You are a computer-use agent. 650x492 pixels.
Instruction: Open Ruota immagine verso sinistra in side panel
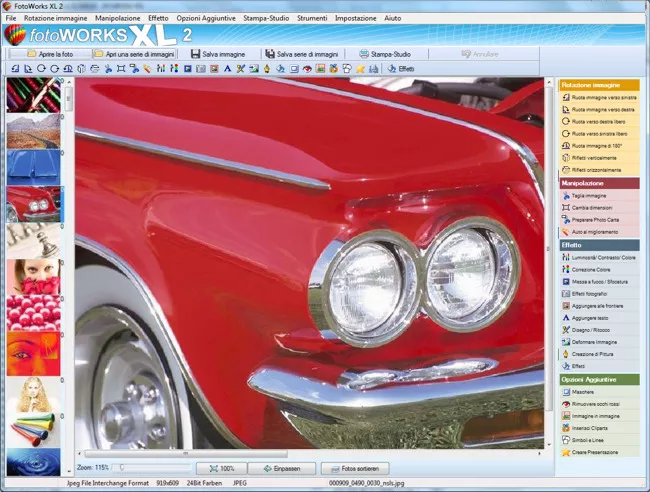tap(599, 97)
